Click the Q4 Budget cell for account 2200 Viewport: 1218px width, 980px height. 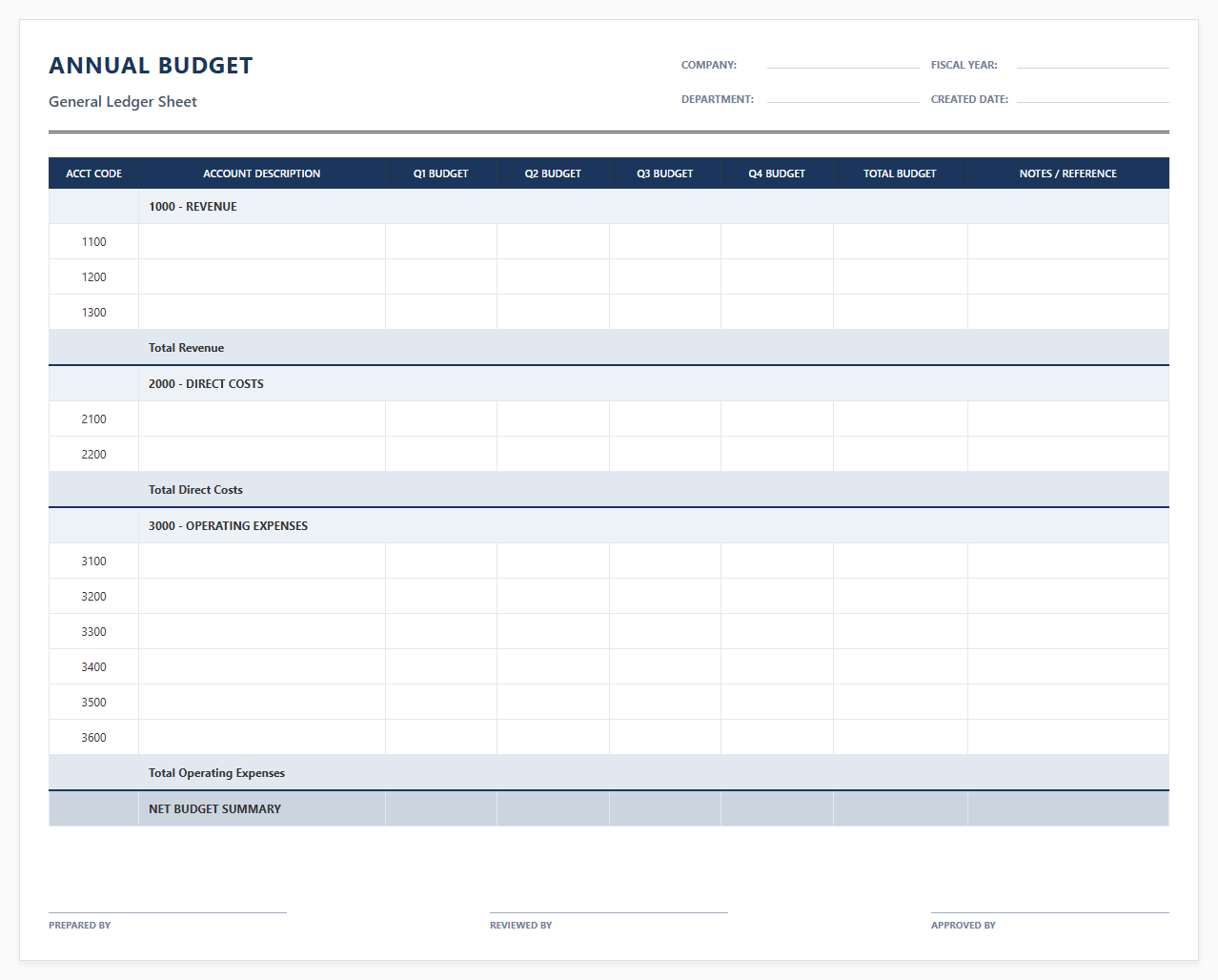tap(777, 455)
